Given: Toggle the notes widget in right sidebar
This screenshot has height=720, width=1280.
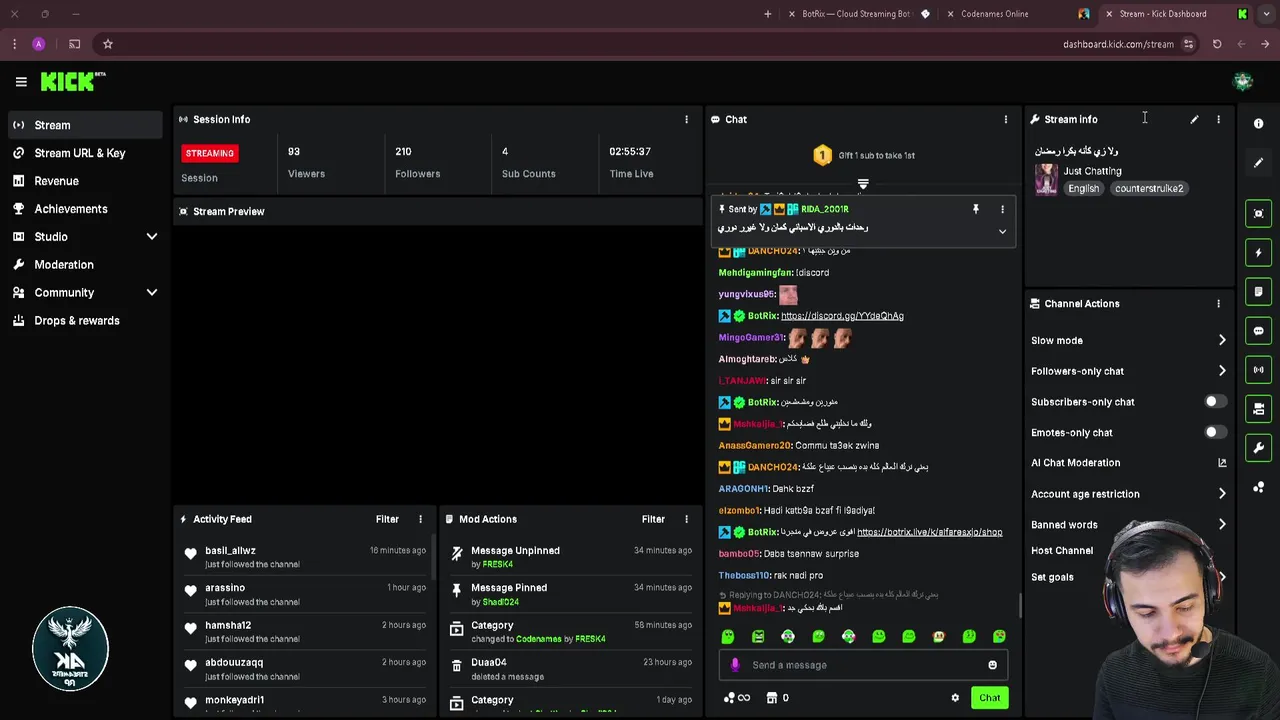Looking at the screenshot, I should click(1259, 292).
